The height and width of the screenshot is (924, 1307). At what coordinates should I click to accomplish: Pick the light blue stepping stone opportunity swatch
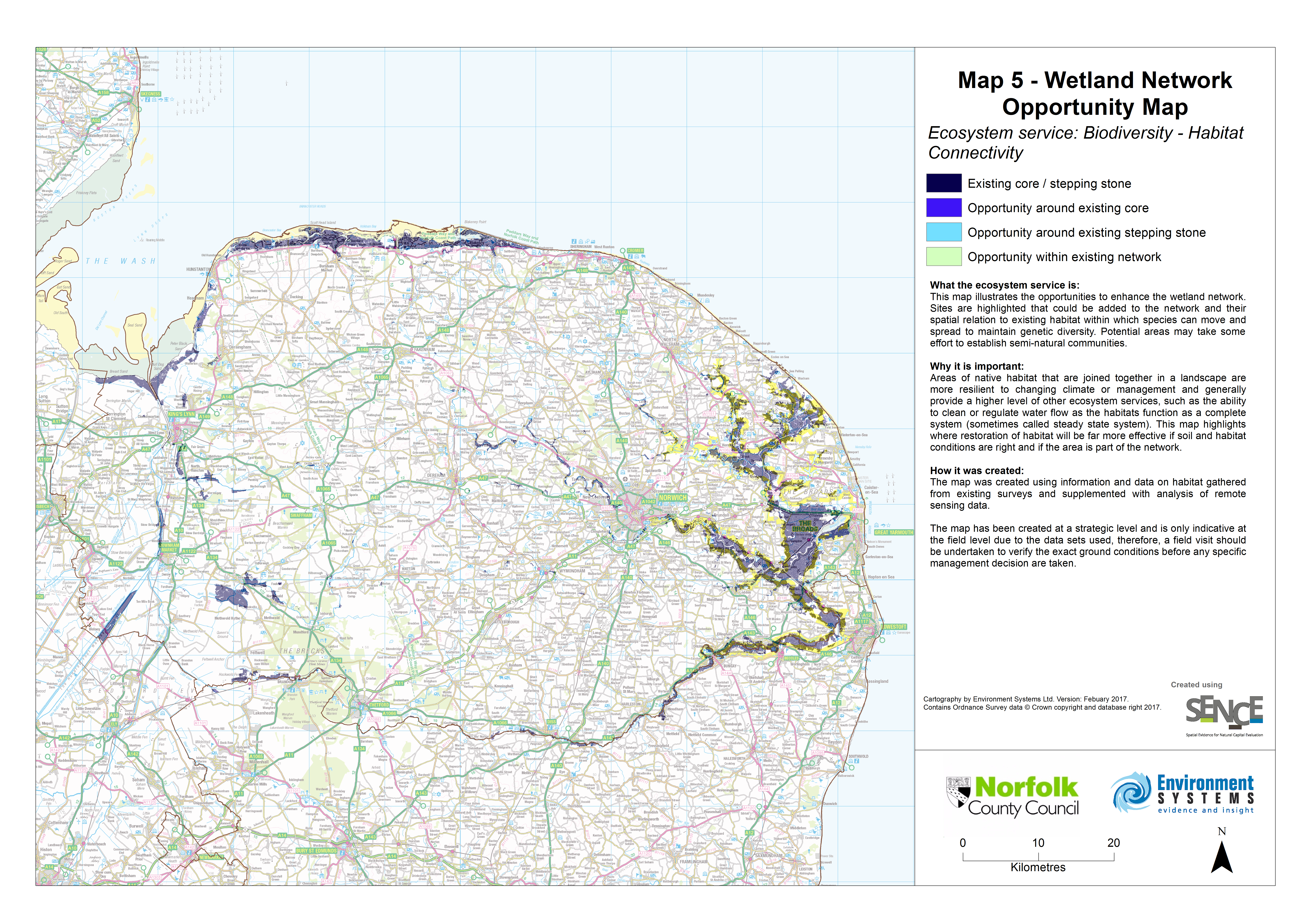pos(944,232)
